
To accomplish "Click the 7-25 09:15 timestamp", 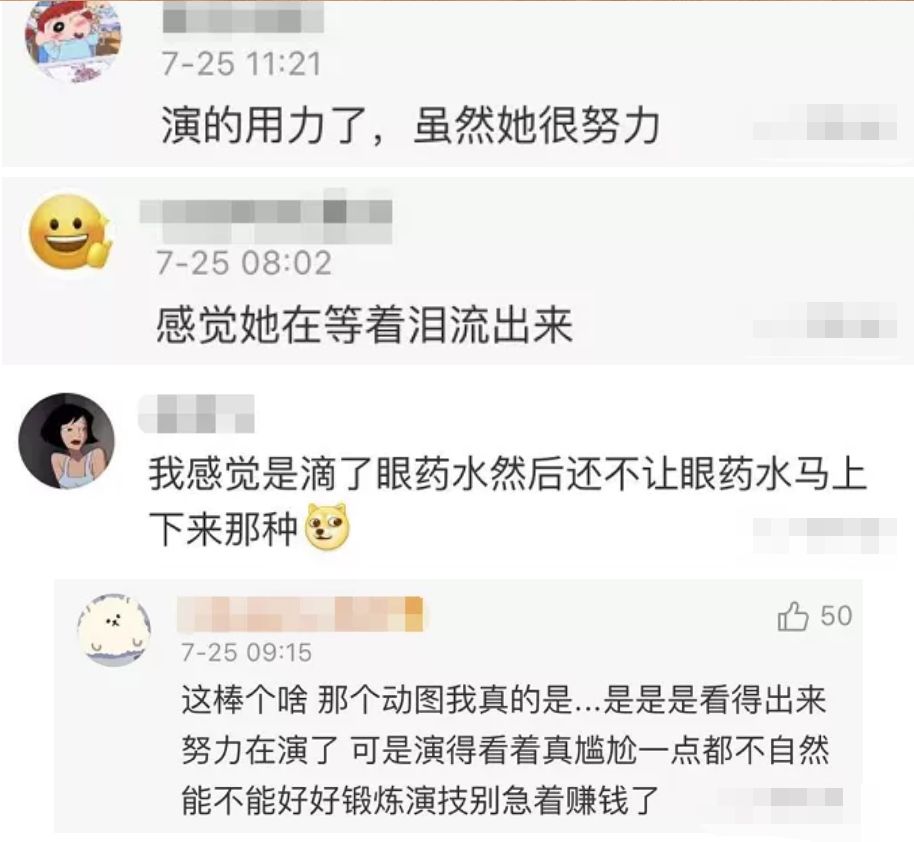I will tap(247, 652).
